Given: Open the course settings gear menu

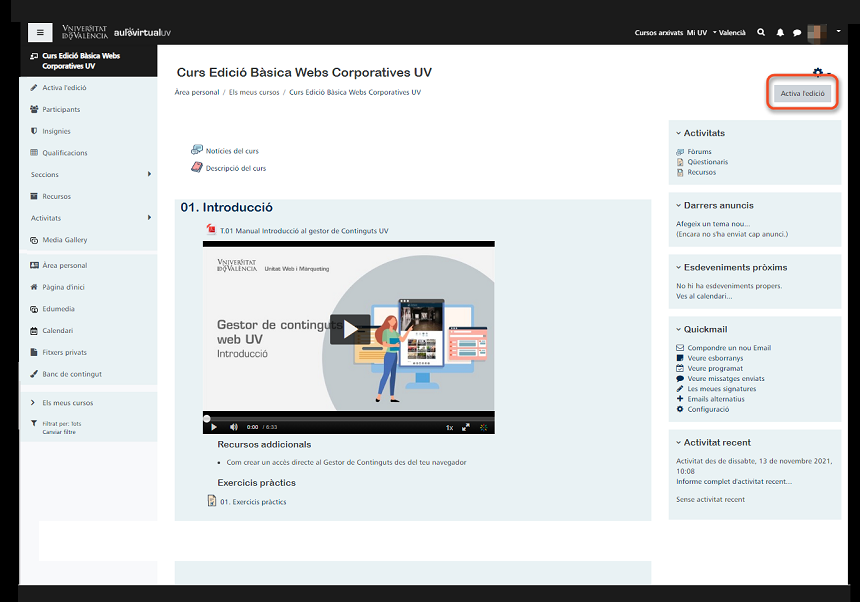Looking at the screenshot, I should [818, 73].
